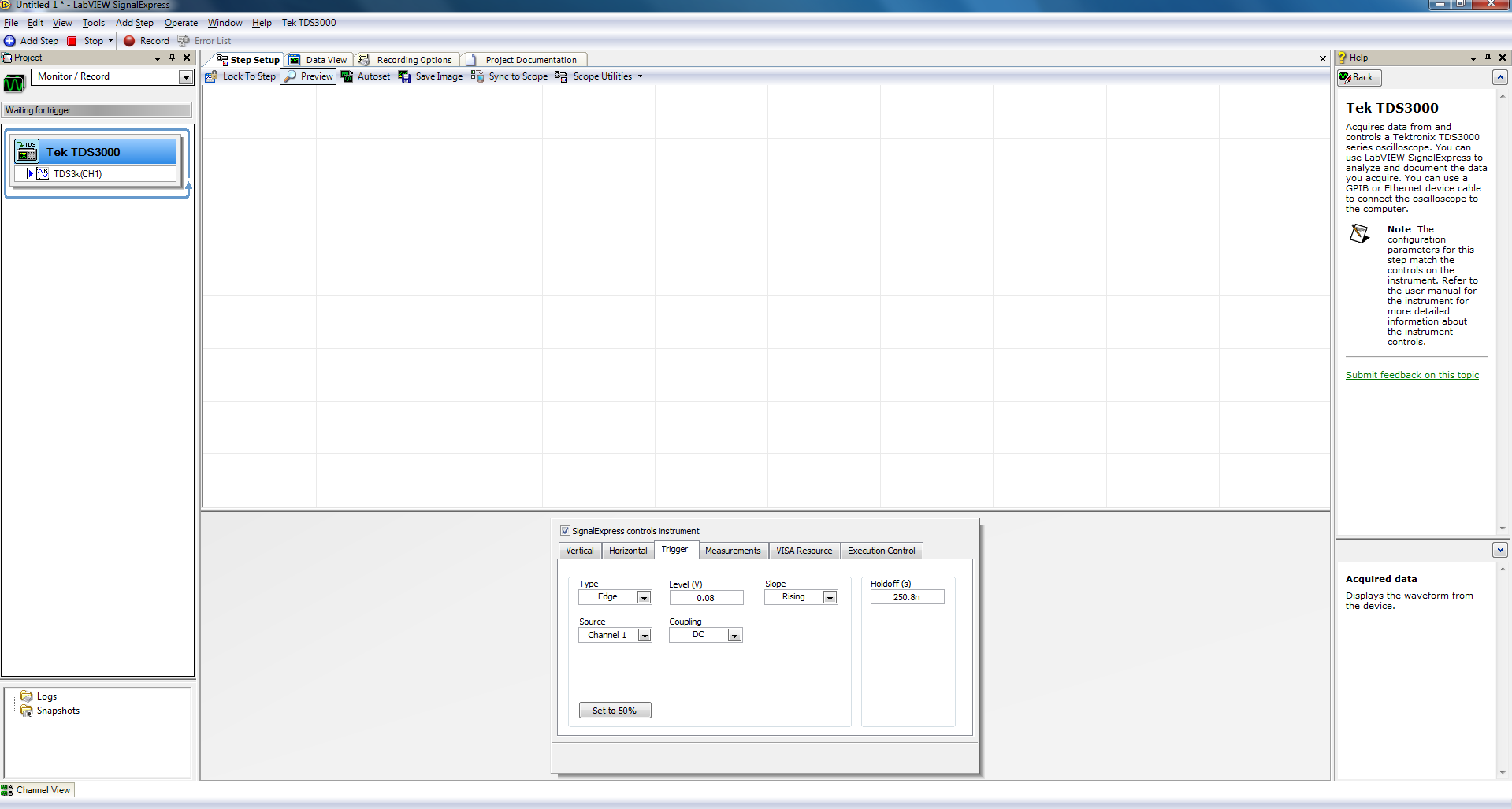Open the trigger Source dropdown

(x=645, y=635)
